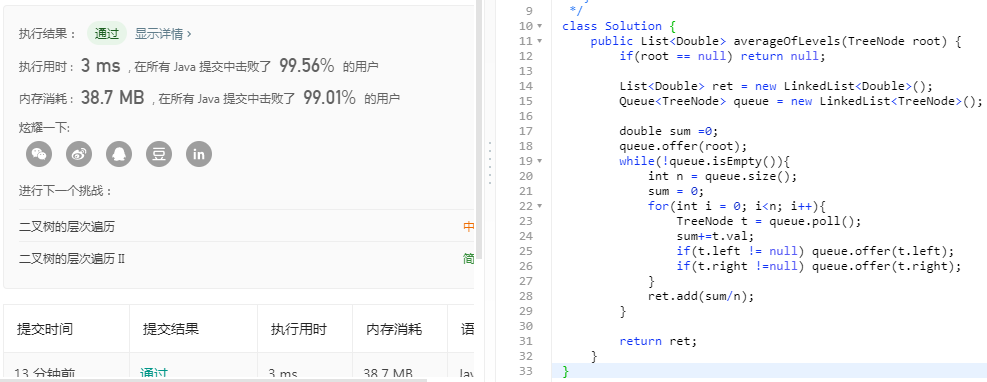987x382 pixels.
Task: Click the 执行用时 column header
Action: [299, 329]
